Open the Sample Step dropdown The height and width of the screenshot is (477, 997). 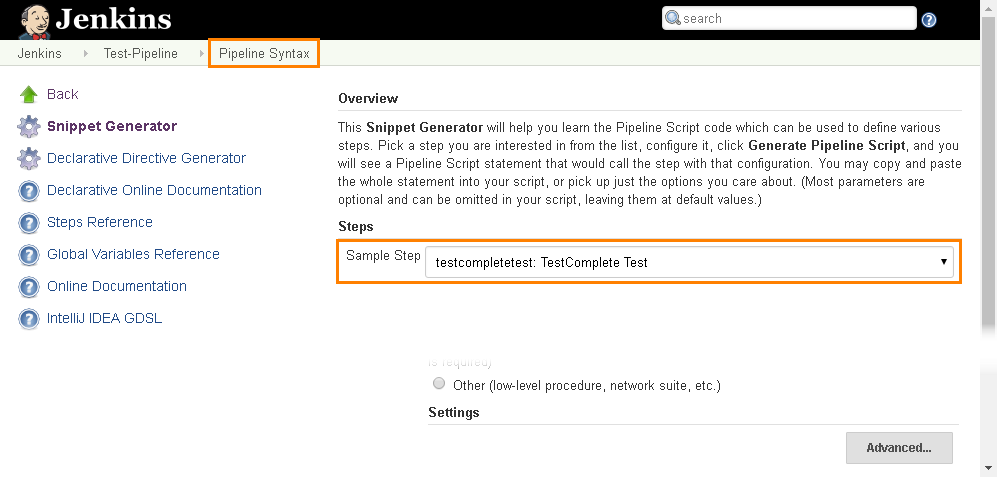click(689, 262)
